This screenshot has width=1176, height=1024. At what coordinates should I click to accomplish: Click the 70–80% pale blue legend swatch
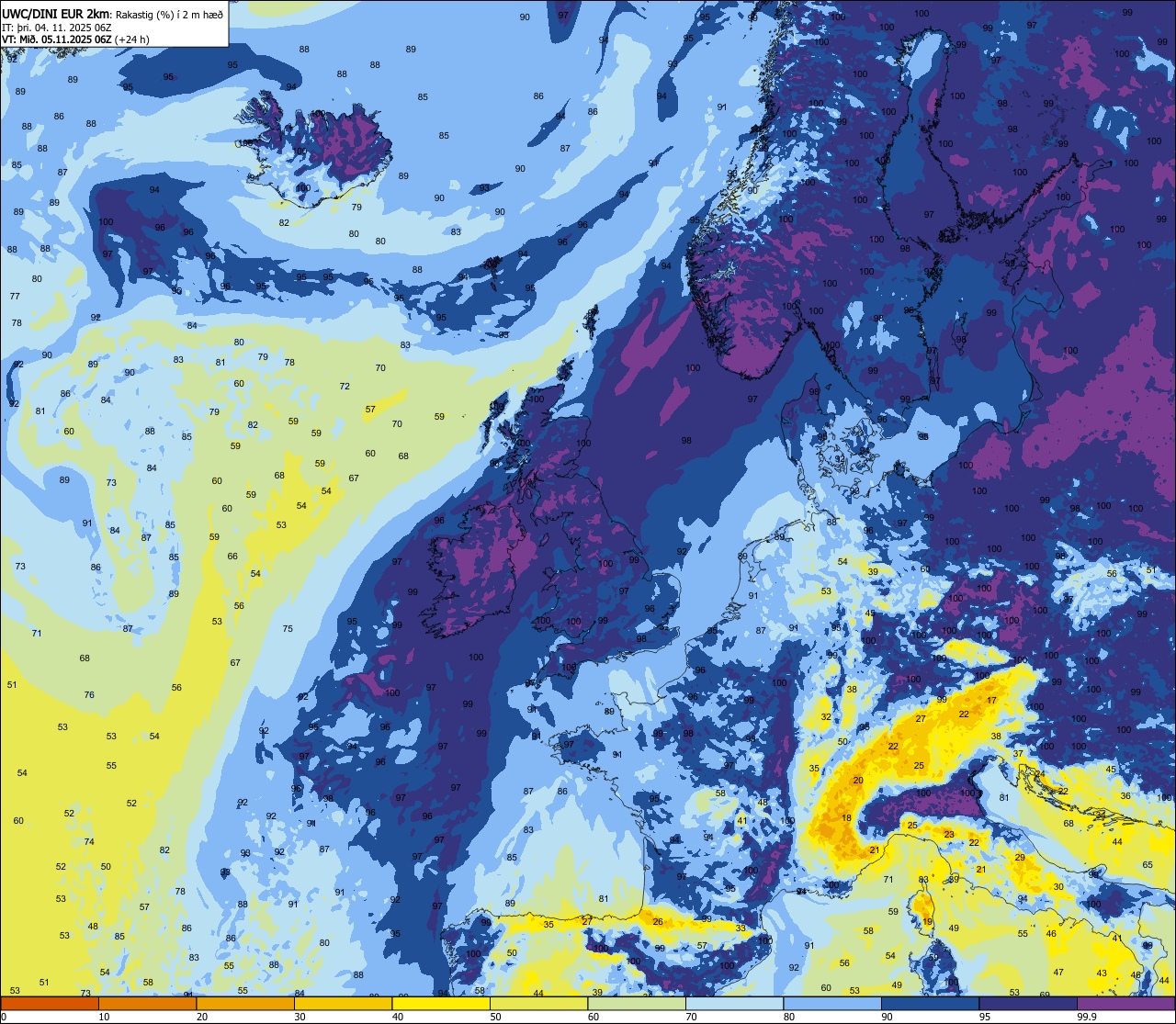click(x=734, y=1003)
